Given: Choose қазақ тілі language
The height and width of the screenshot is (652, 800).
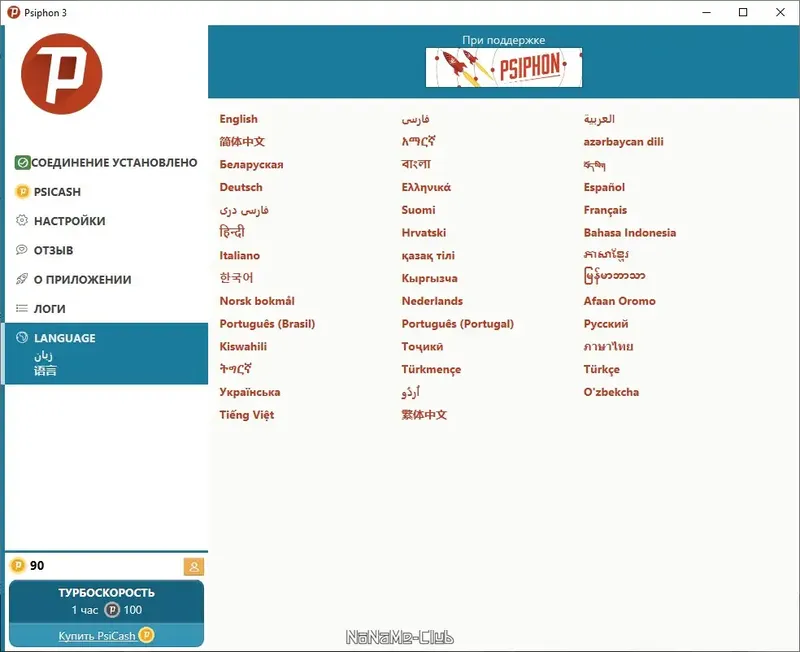Looking at the screenshot, I should (x=428, y=256).
